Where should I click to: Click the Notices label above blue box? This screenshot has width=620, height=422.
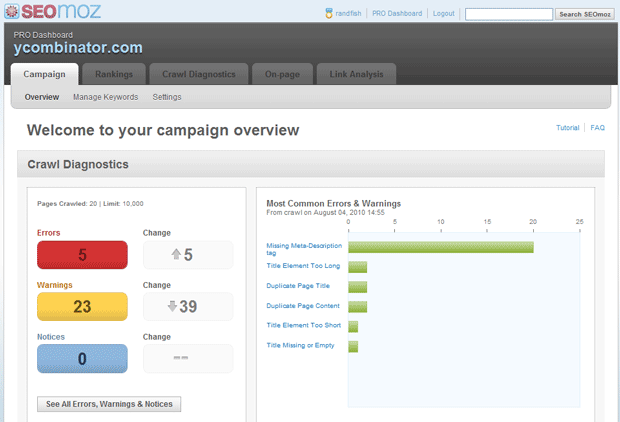coord(51,337)
